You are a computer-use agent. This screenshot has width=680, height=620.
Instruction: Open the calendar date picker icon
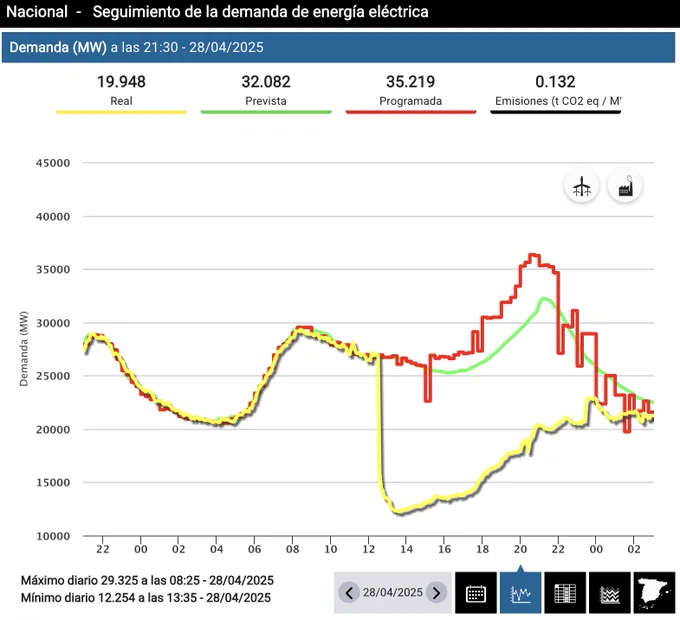[476, 593]
